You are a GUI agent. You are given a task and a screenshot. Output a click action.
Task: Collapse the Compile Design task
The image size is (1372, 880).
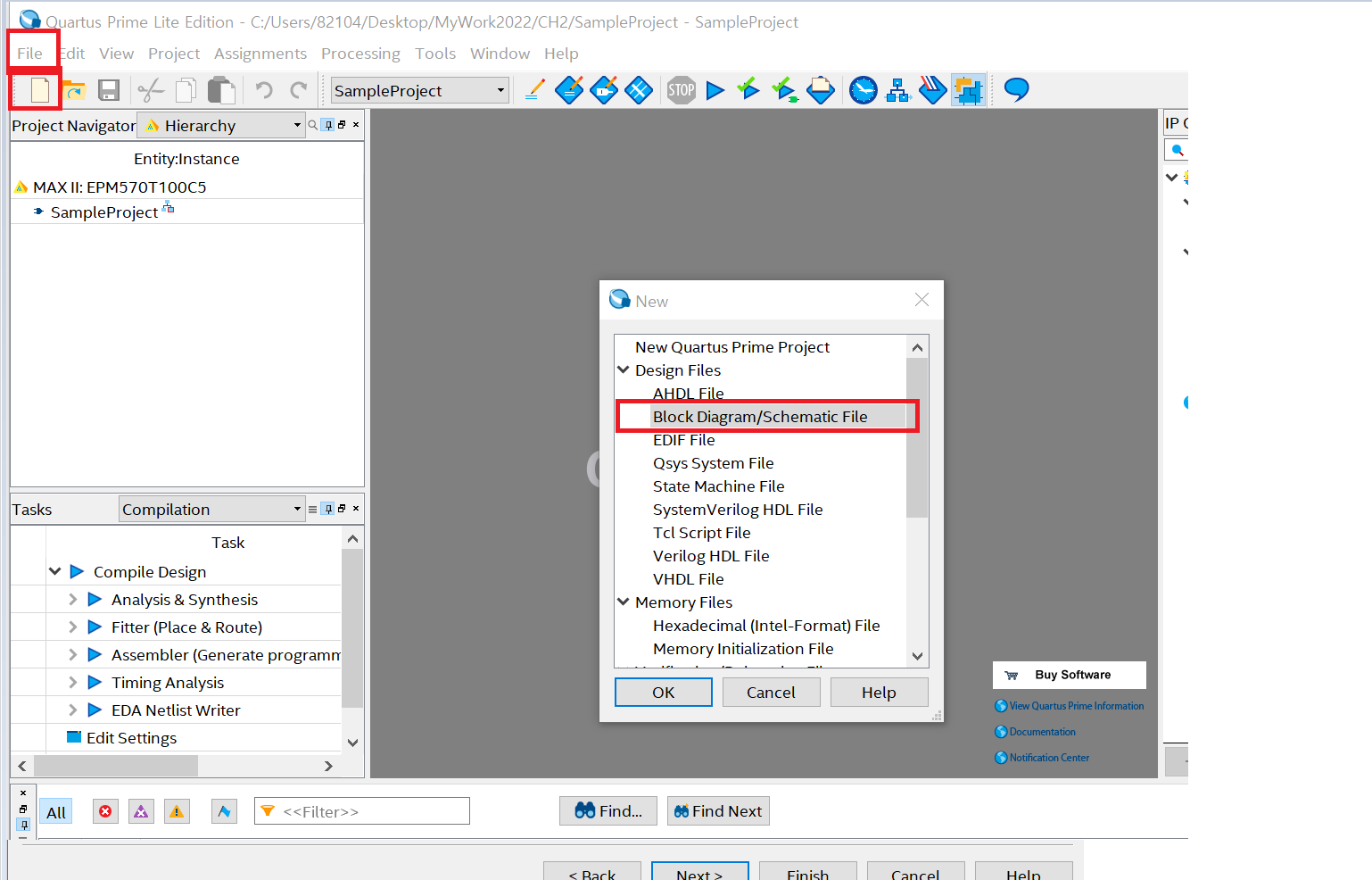tap(55, 571)
